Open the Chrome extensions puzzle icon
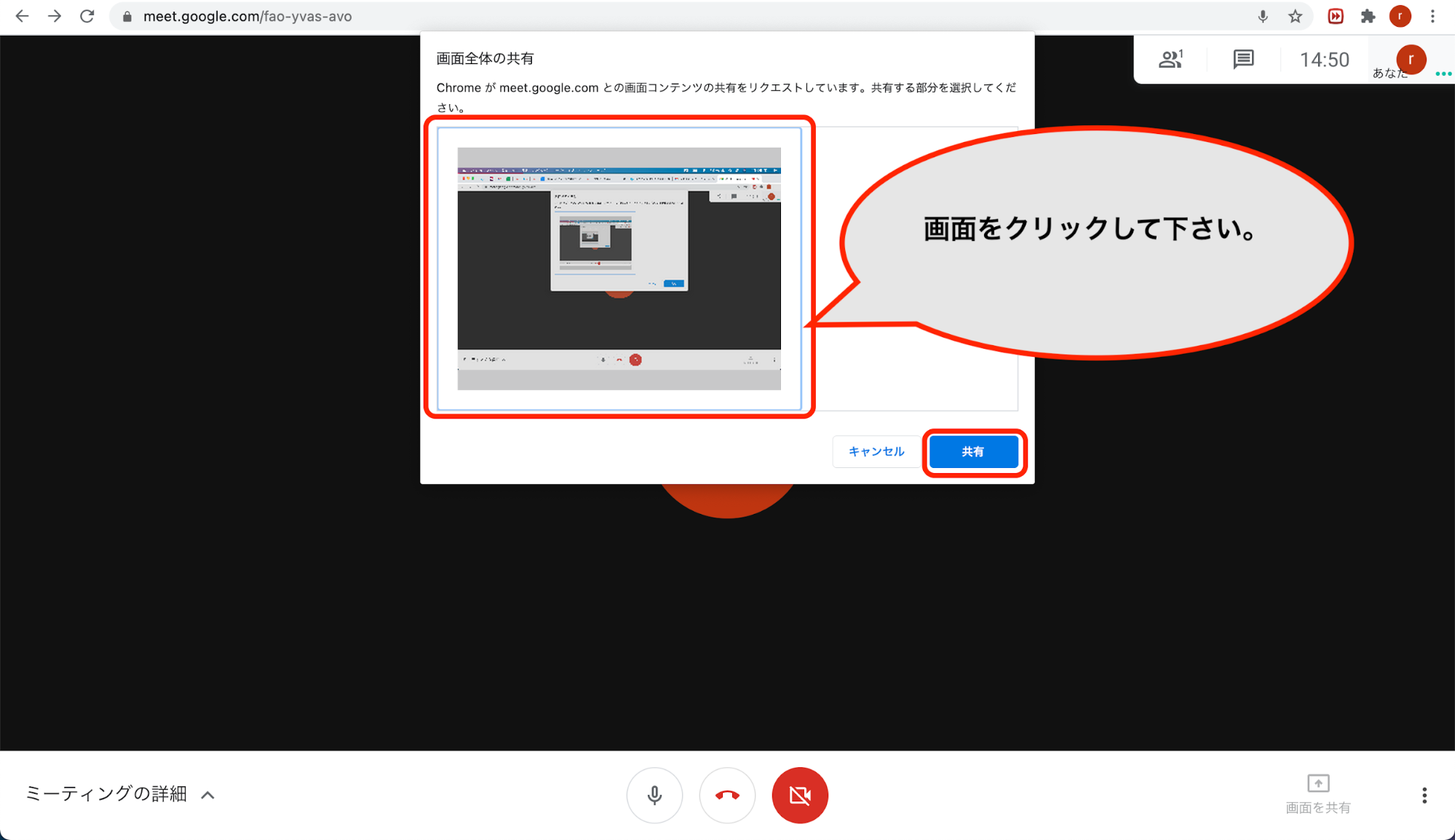Viewport: 1455px width, 840px height. 1368,16
